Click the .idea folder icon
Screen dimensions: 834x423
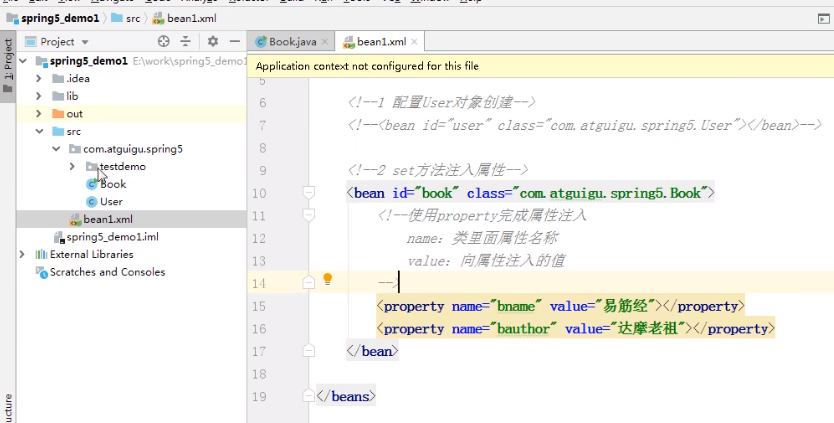click(x=59, y=79)
